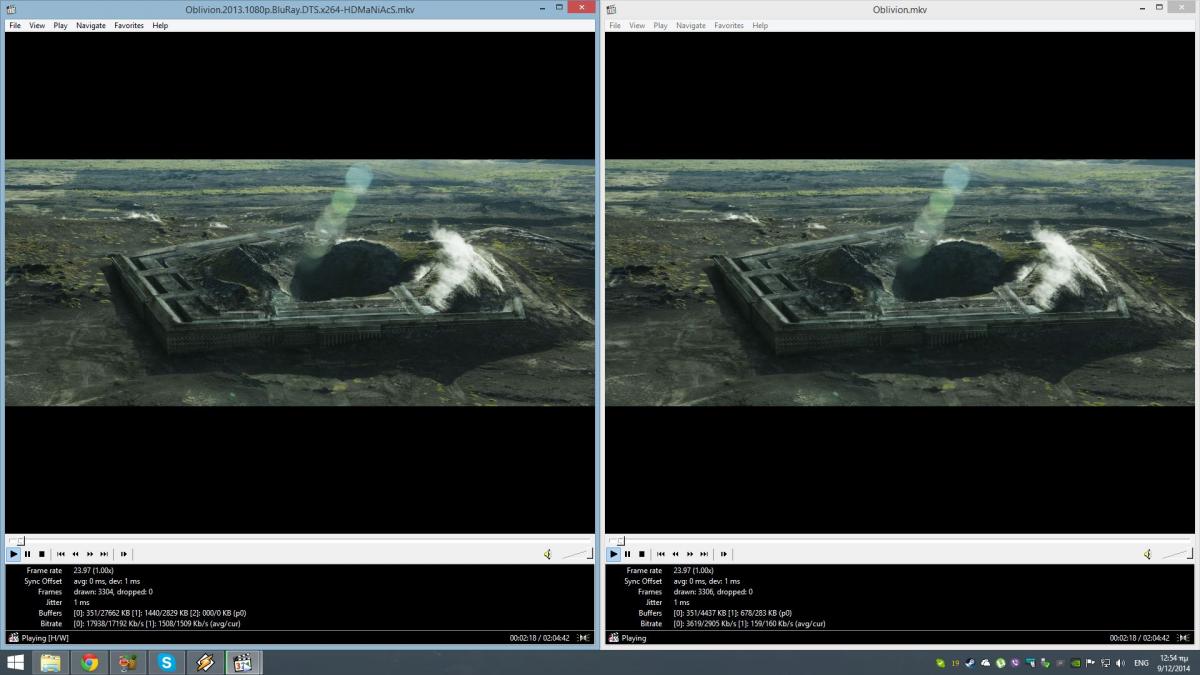Open File menu in left HDMaNiAcS window
The height and width of the screenshot is (675, 1200).
(15, 25)
